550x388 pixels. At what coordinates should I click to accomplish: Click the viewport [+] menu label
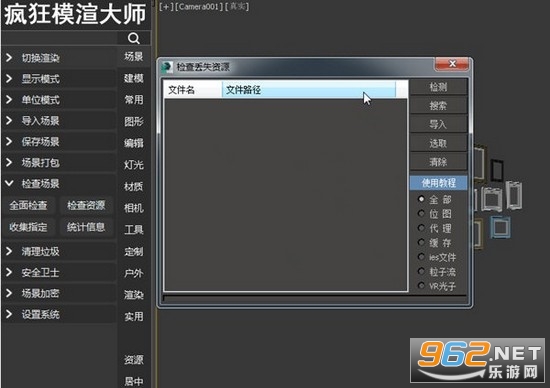(x=166, y=7)
